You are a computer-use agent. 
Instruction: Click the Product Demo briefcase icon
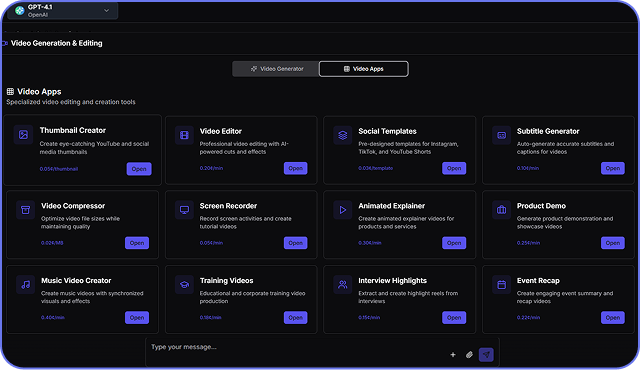tap(501, 210)
